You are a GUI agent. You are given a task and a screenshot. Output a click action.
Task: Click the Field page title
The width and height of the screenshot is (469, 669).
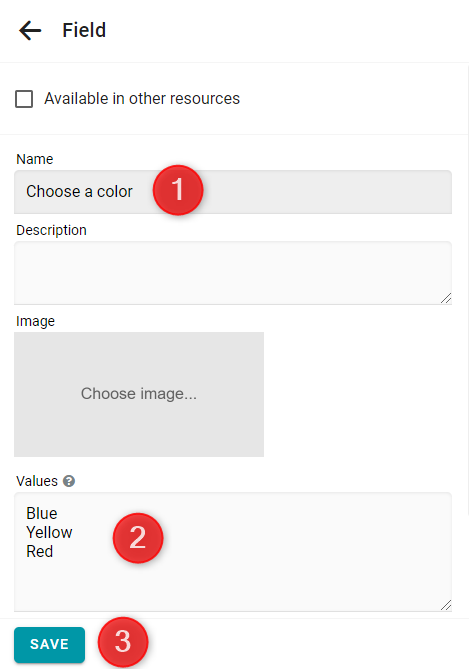pos(84,30)
